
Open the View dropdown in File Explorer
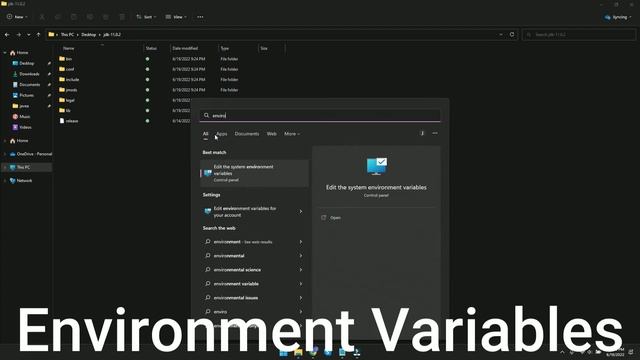(176, 17)
